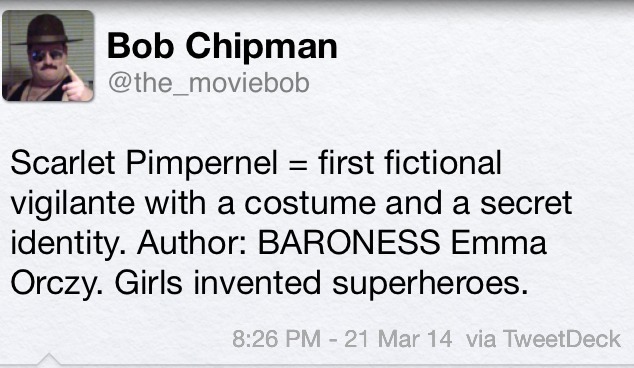Screen dimensions: 634x368
Task: Click the phrase Girls invented superheroes
Action: (321, 283)
